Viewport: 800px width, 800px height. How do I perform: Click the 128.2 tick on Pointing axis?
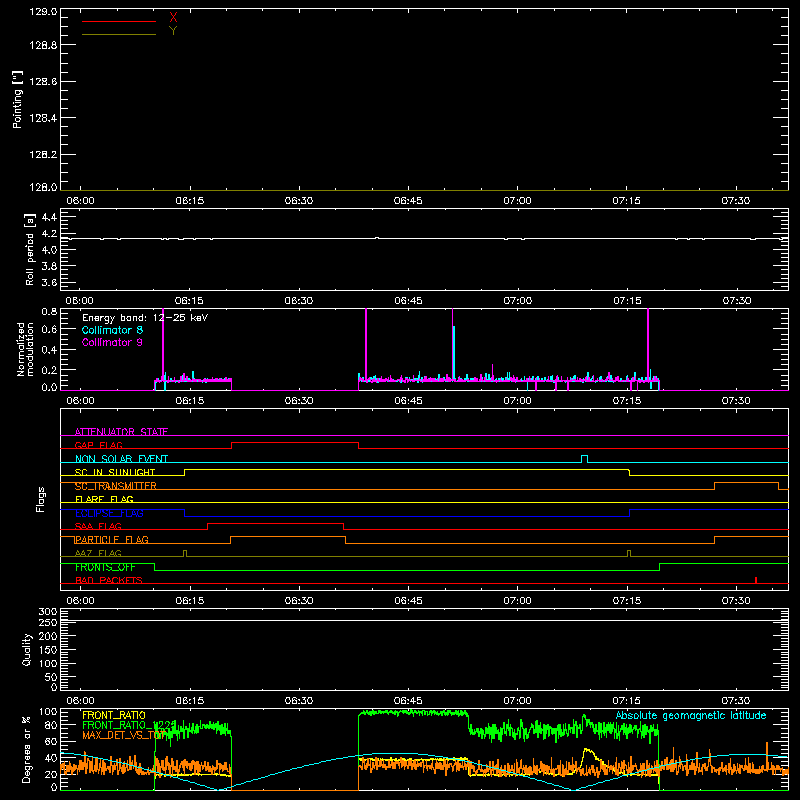(43, 155)
